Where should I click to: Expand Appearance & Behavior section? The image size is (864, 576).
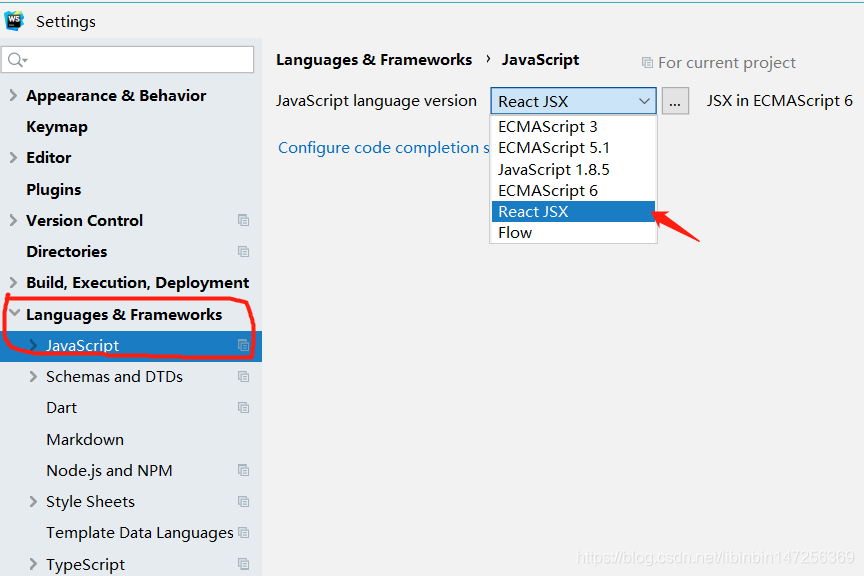13,95
